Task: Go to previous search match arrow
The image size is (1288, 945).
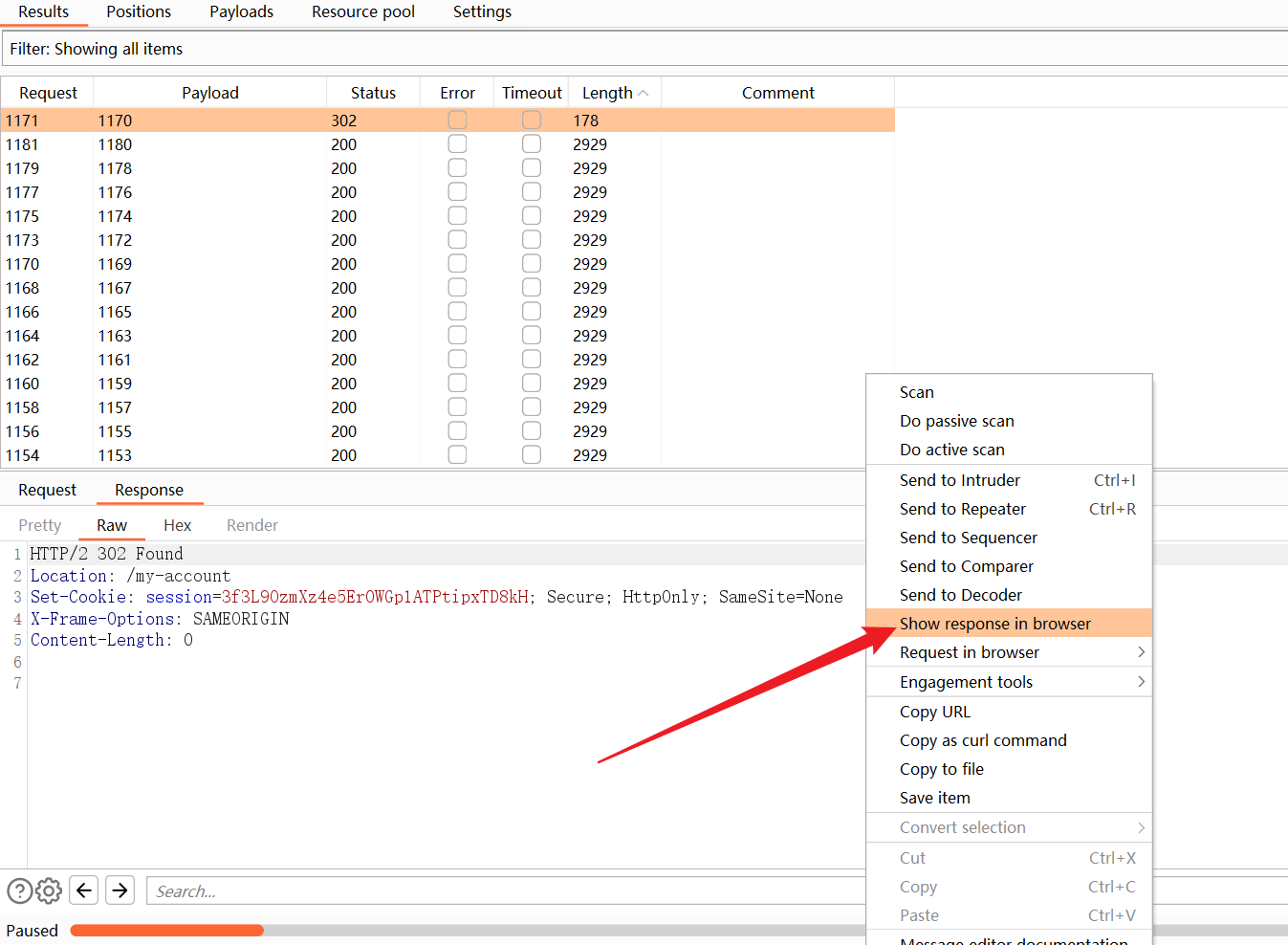Action: click(84, 890)
